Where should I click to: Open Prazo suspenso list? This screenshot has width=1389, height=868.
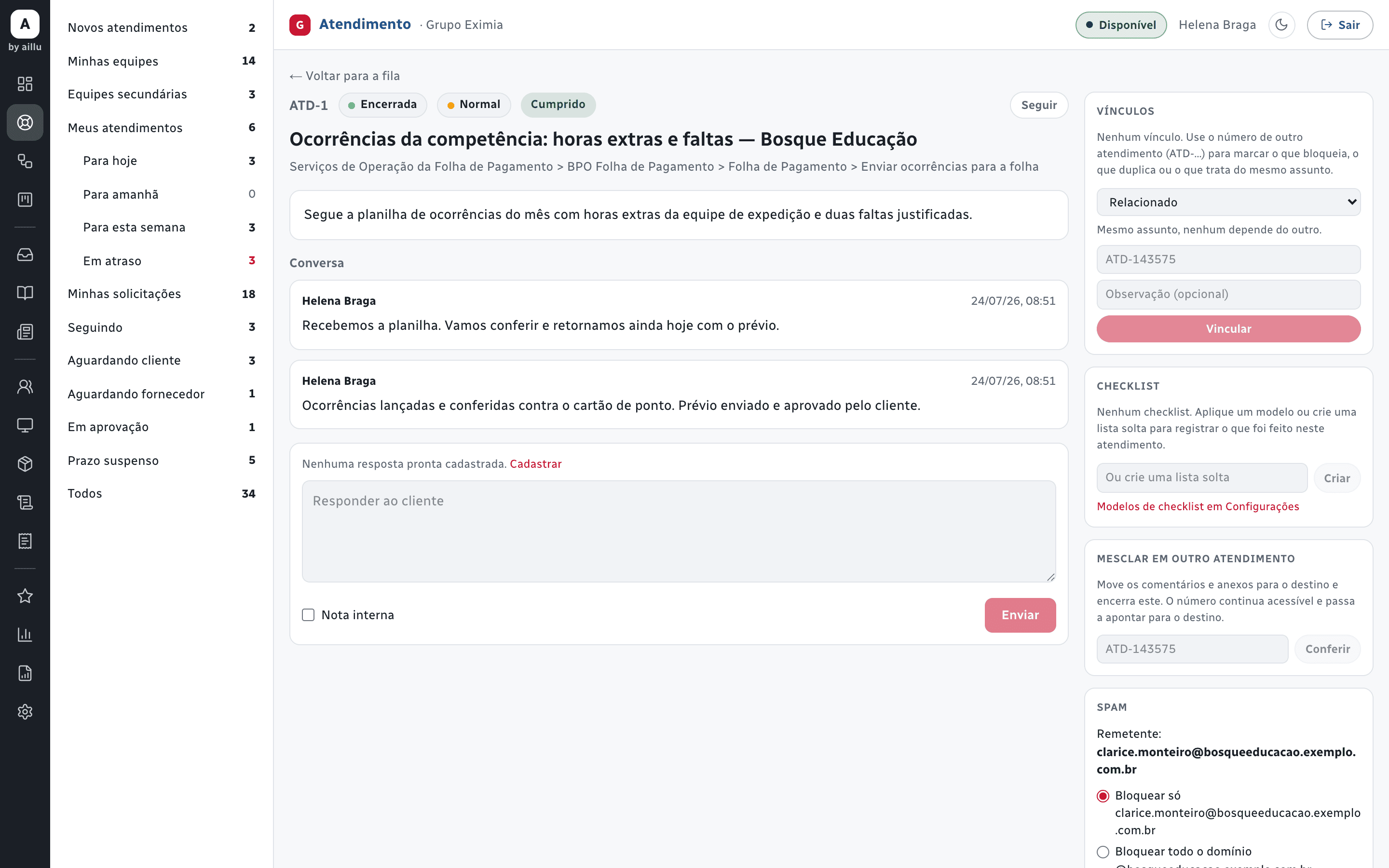[x=161, y=461]
